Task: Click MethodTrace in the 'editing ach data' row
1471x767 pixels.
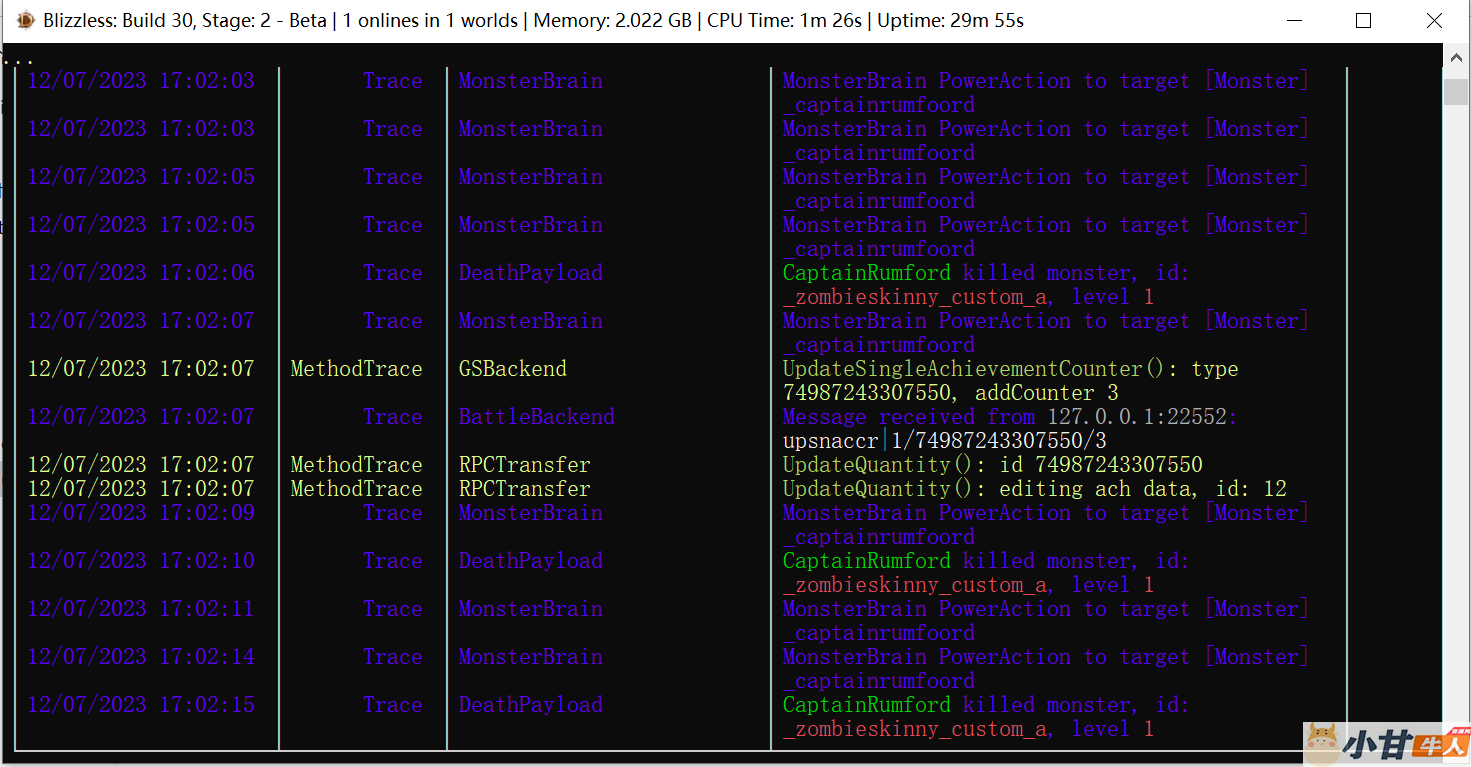Action: coord(356,488)
